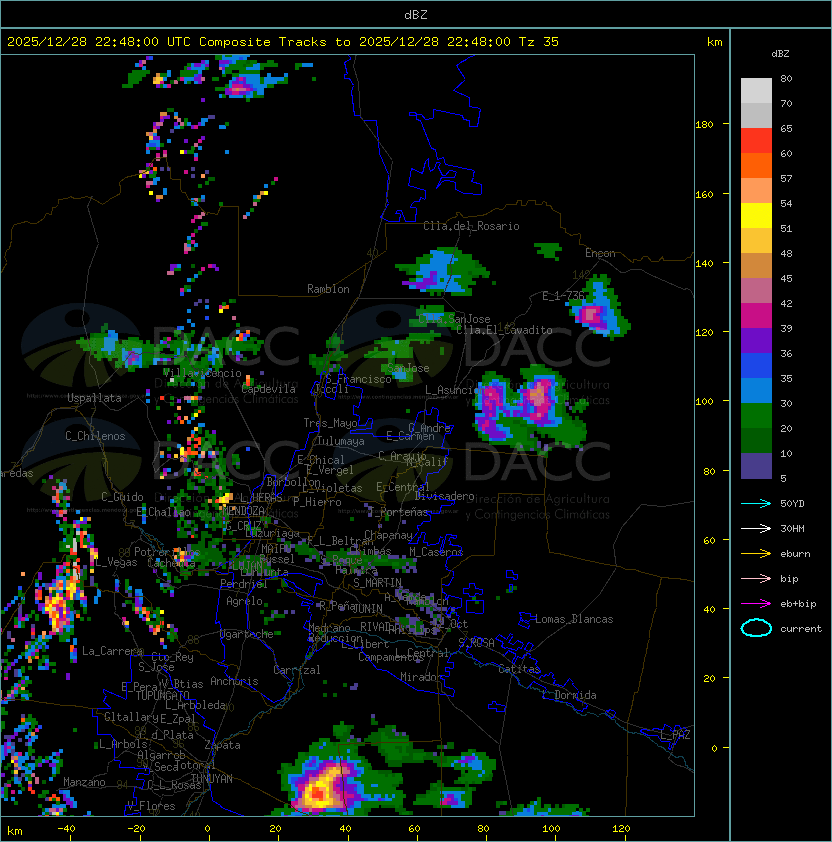
Task: Click the Carrizal map label
Action: click(x=296, y=670)
